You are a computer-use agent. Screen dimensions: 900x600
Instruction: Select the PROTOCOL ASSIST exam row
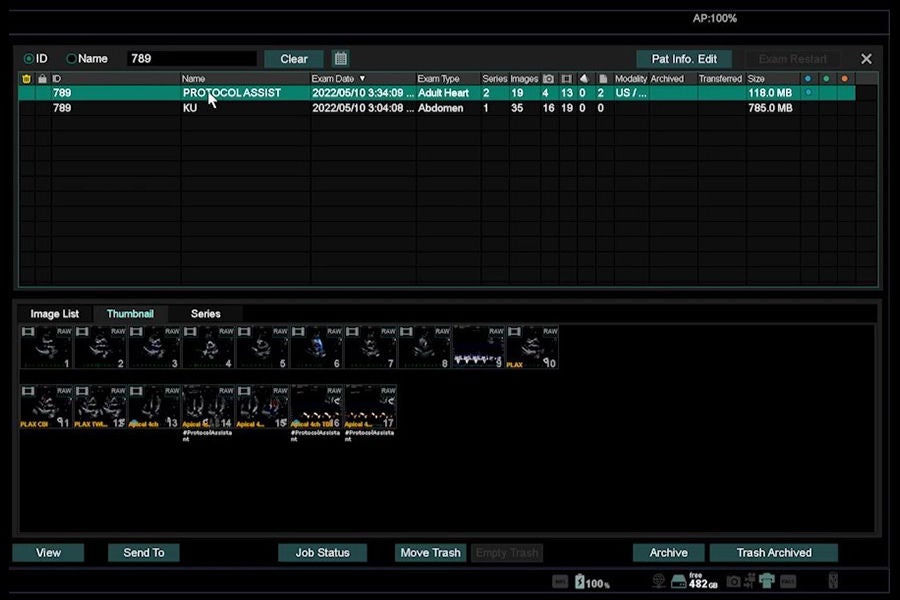437,93
